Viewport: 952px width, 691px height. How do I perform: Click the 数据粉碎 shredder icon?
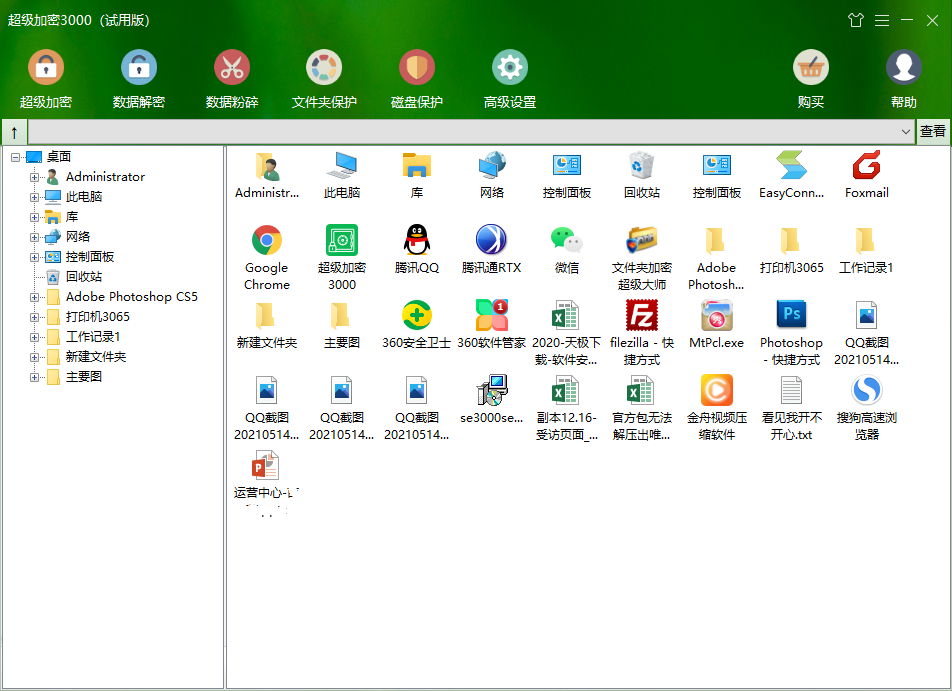coord(232,68)
